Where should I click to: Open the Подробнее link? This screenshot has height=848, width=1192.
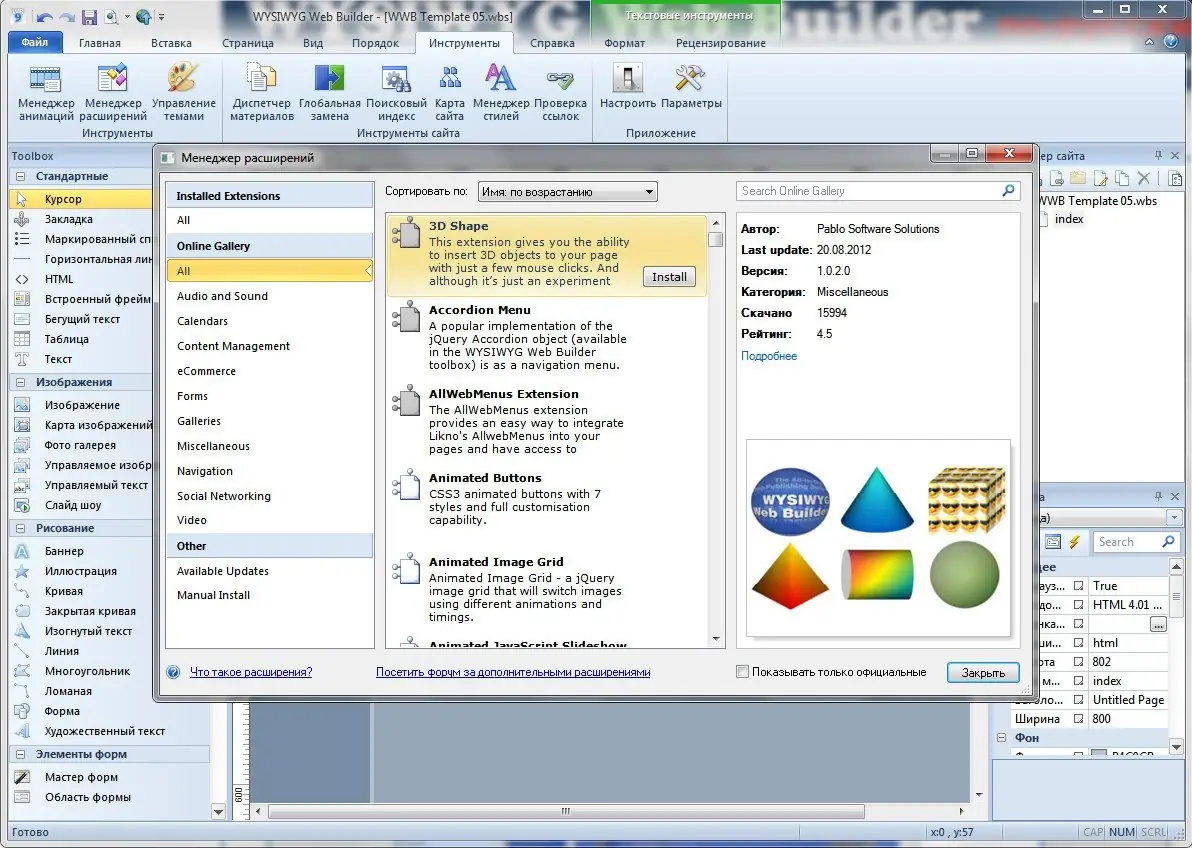click(x=769, y=356)
